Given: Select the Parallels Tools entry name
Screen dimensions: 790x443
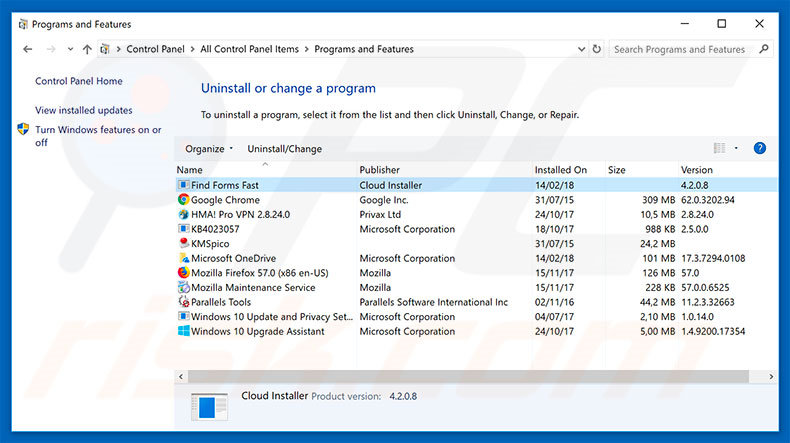Looking at the screenshot, I should point(221,302).
